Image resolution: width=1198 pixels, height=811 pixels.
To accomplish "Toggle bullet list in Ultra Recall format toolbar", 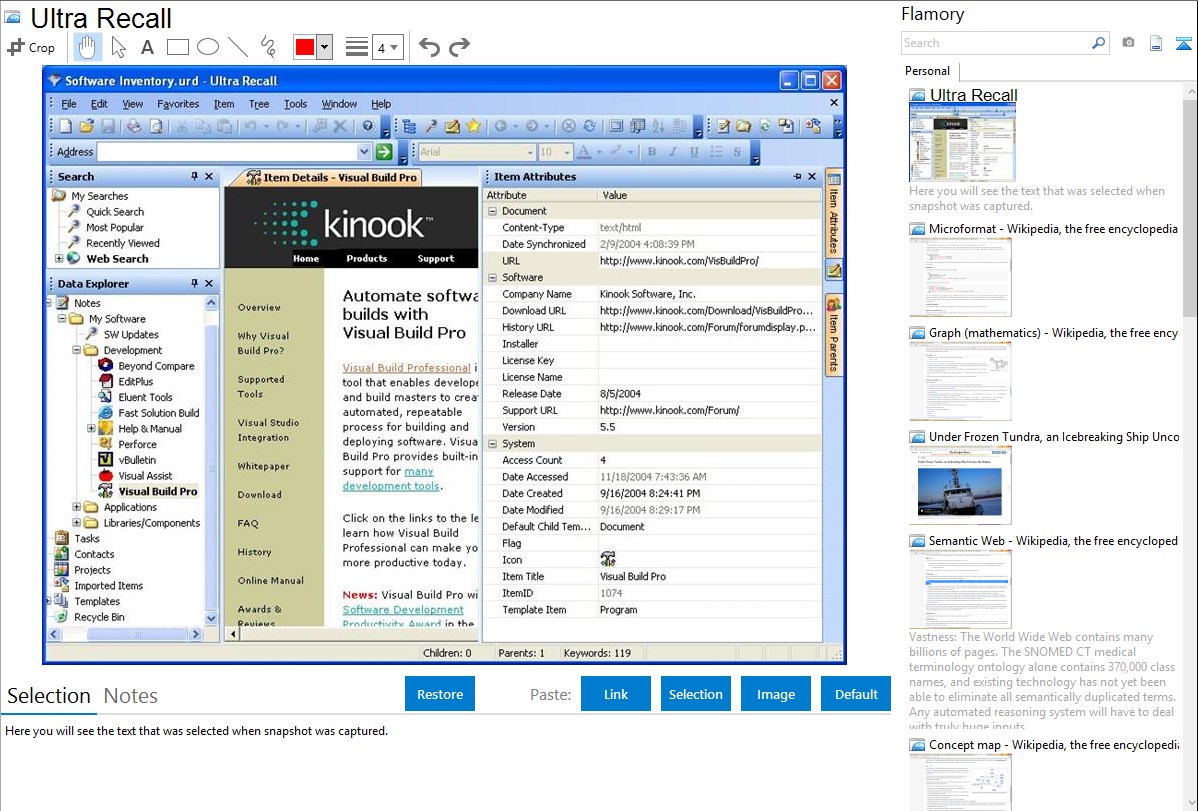I will pyautogui.click(x=716, y=151).
